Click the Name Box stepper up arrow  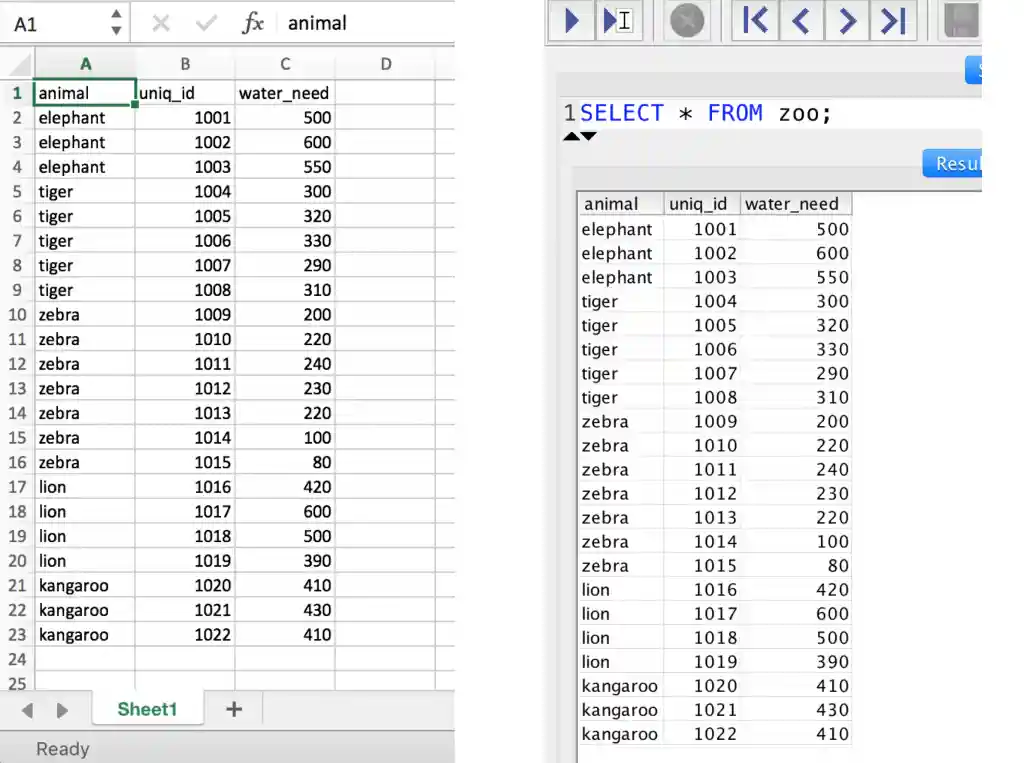tap(117, 16)
